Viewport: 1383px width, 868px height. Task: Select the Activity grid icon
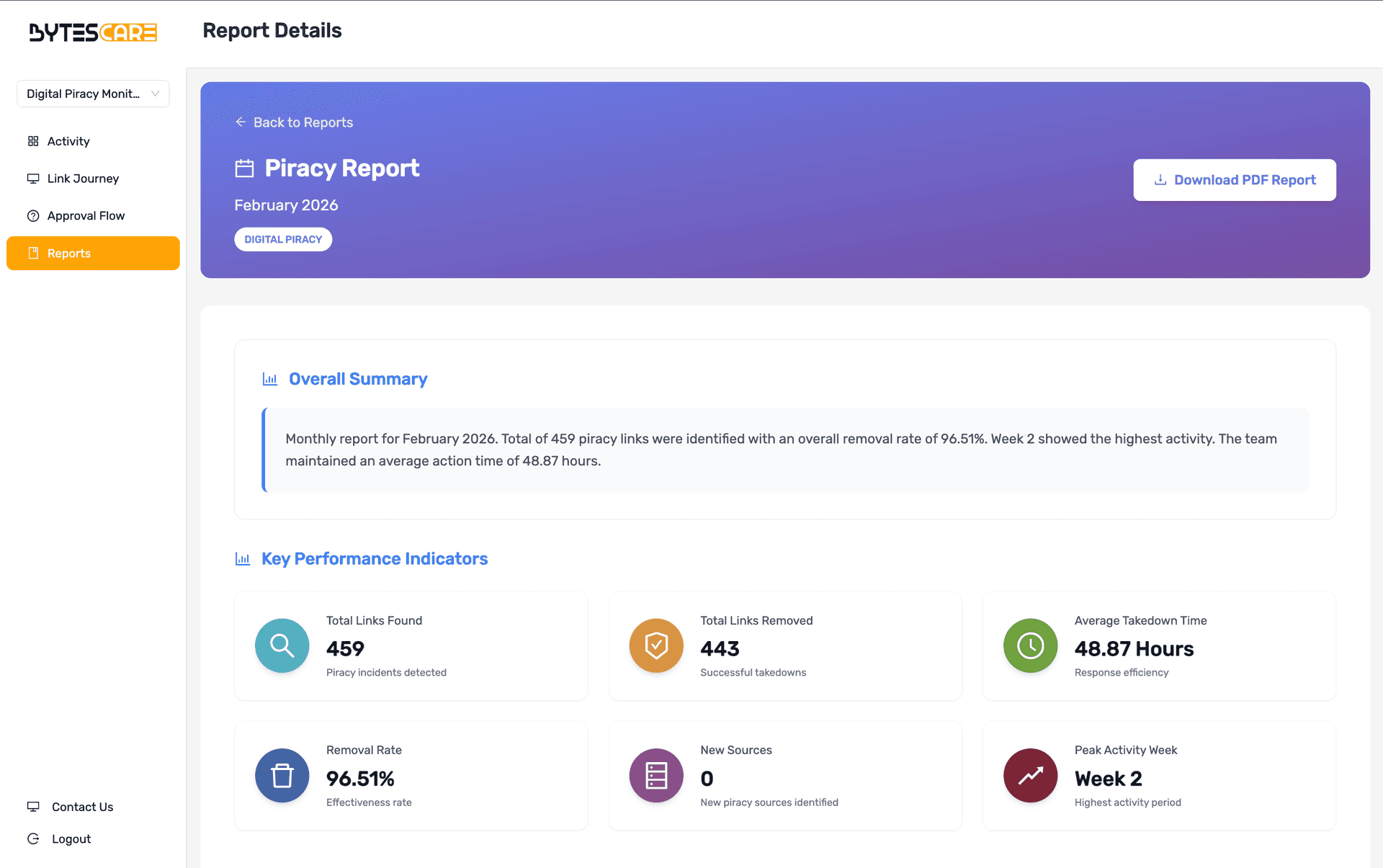(33, 140)
